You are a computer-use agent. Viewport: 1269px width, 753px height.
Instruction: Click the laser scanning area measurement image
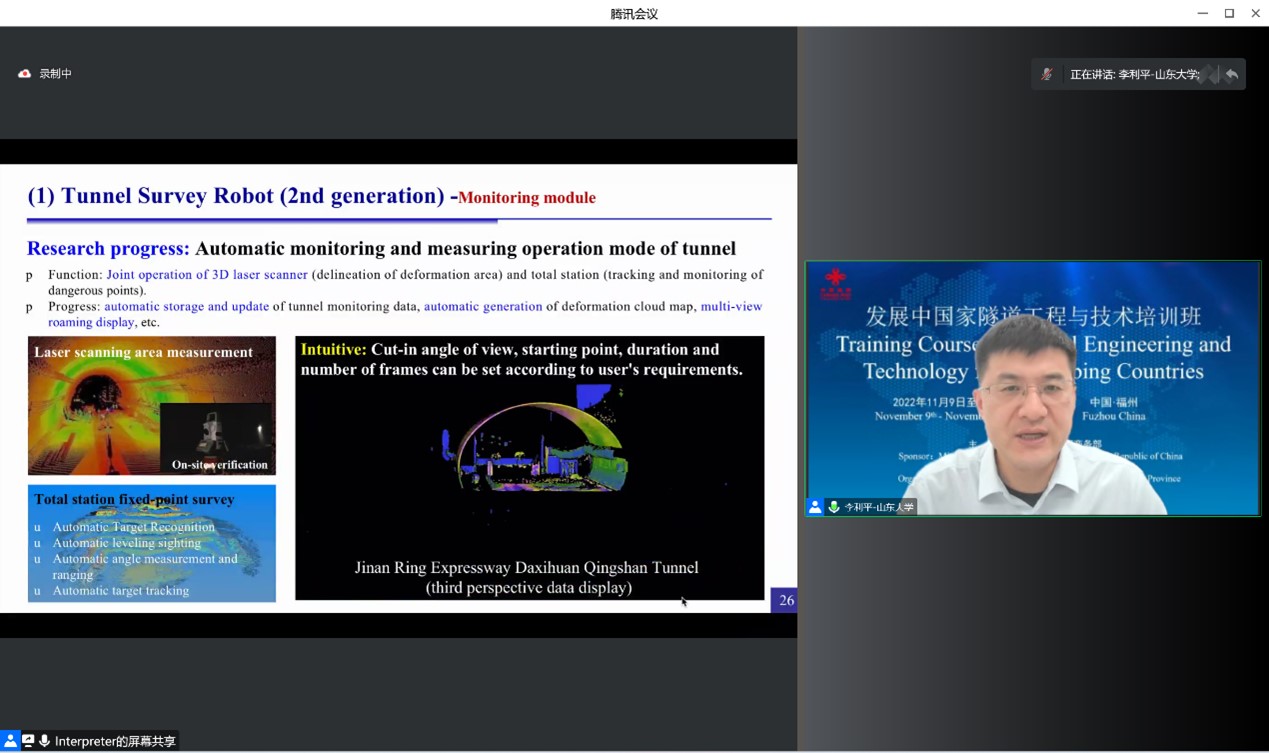pos(152,406)
